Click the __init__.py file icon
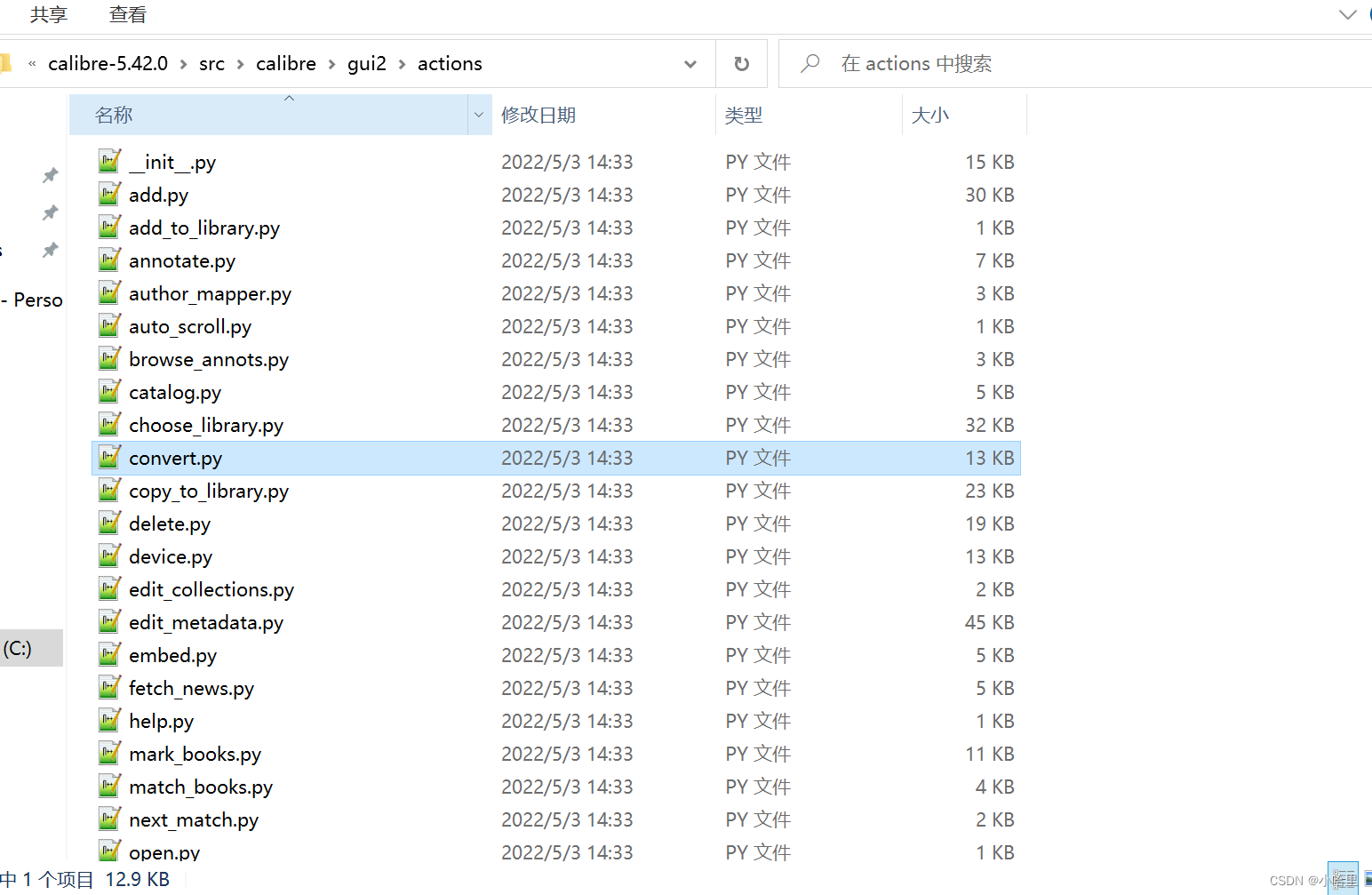Image resolution: width=1372 pixels, height=895 pixels. (109, 161)
